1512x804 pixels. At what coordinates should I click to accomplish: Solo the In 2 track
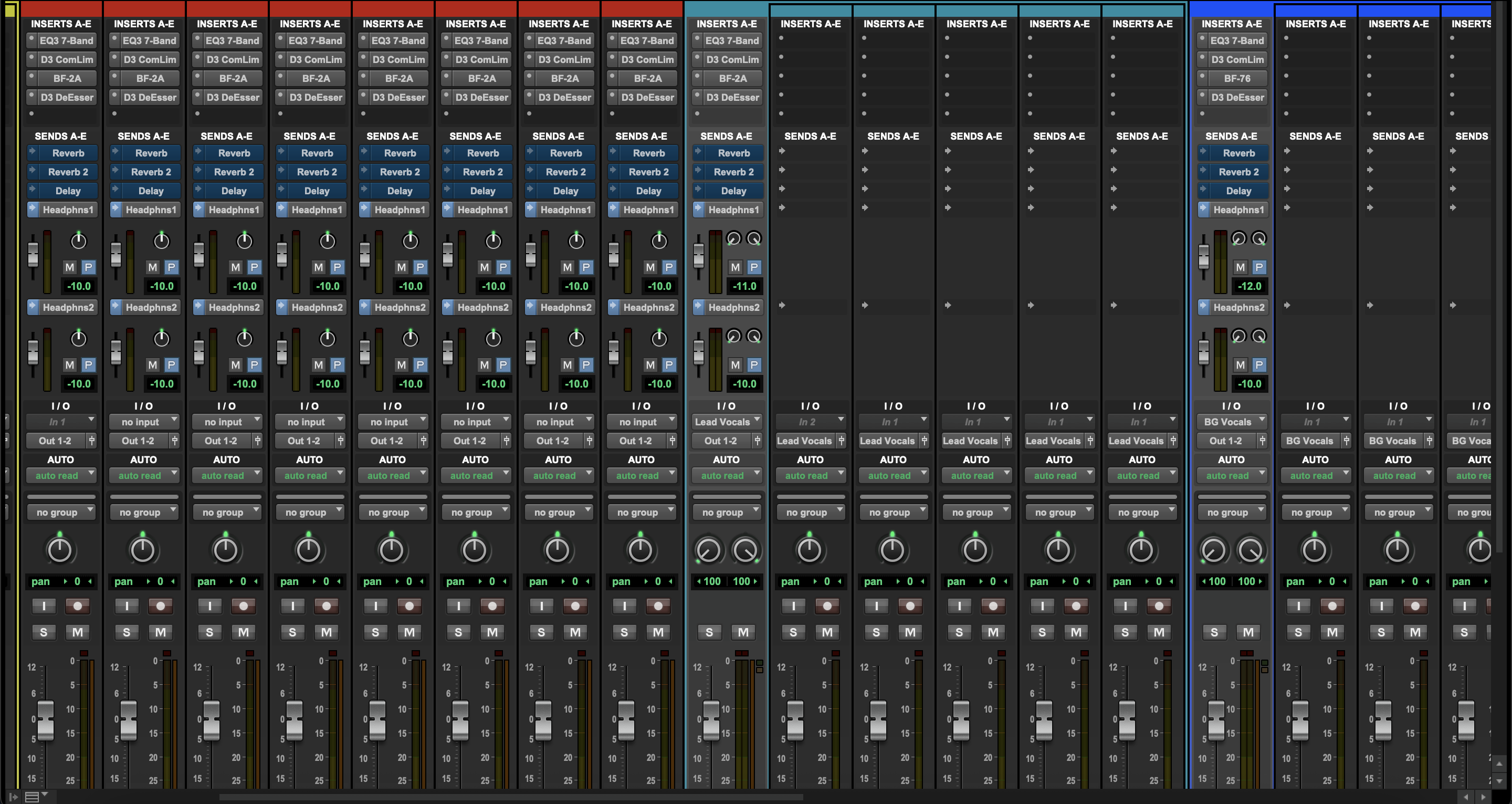click(x=794, y=632)
